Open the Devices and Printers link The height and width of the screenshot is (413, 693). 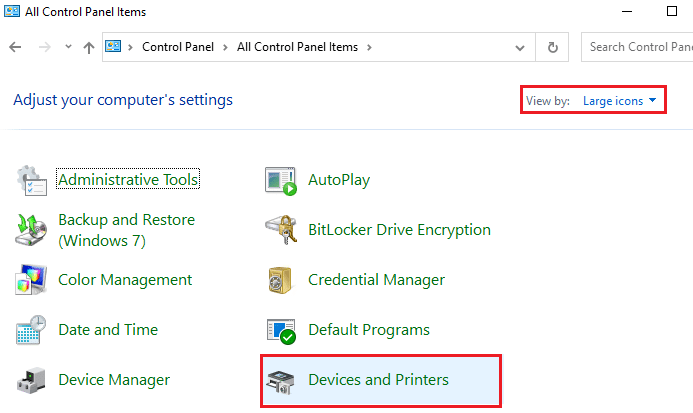[378, 380]
